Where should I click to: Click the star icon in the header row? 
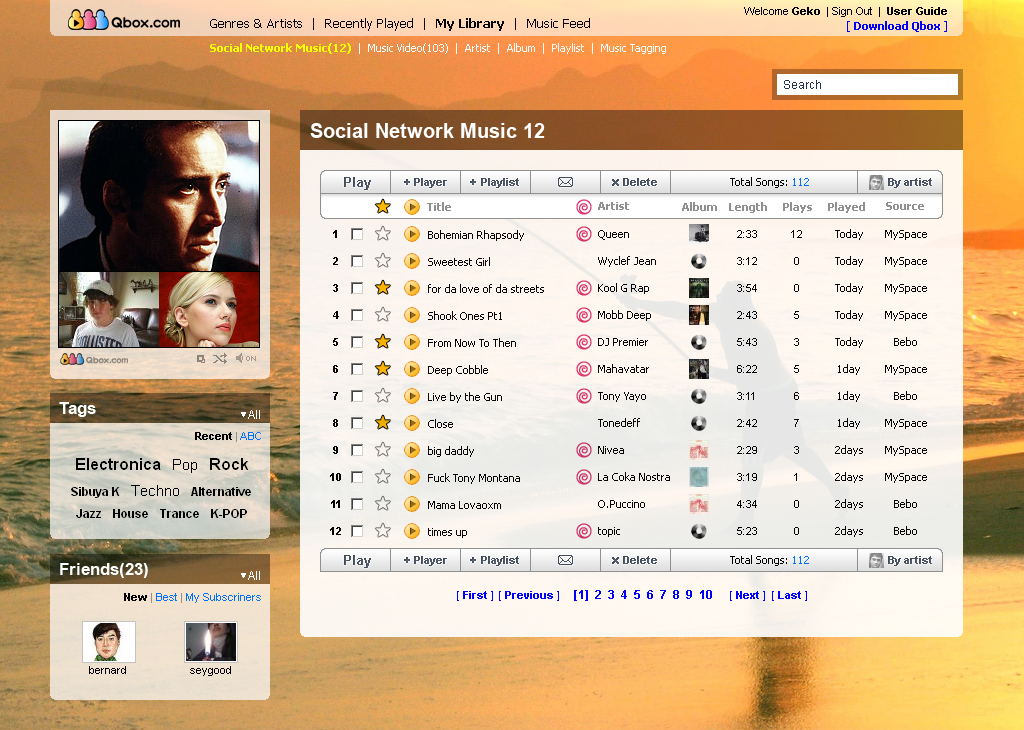click(383, 207)
